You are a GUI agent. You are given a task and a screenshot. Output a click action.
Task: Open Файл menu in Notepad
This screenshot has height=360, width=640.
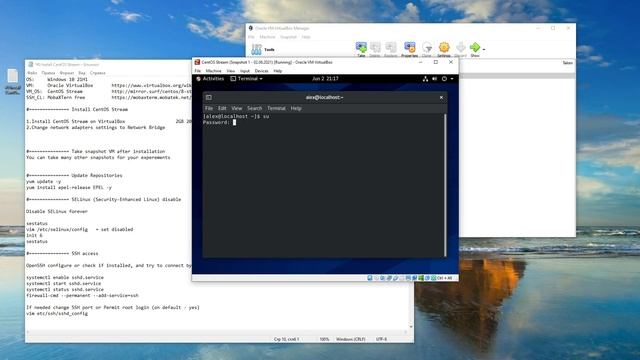[x=32, y=73]
